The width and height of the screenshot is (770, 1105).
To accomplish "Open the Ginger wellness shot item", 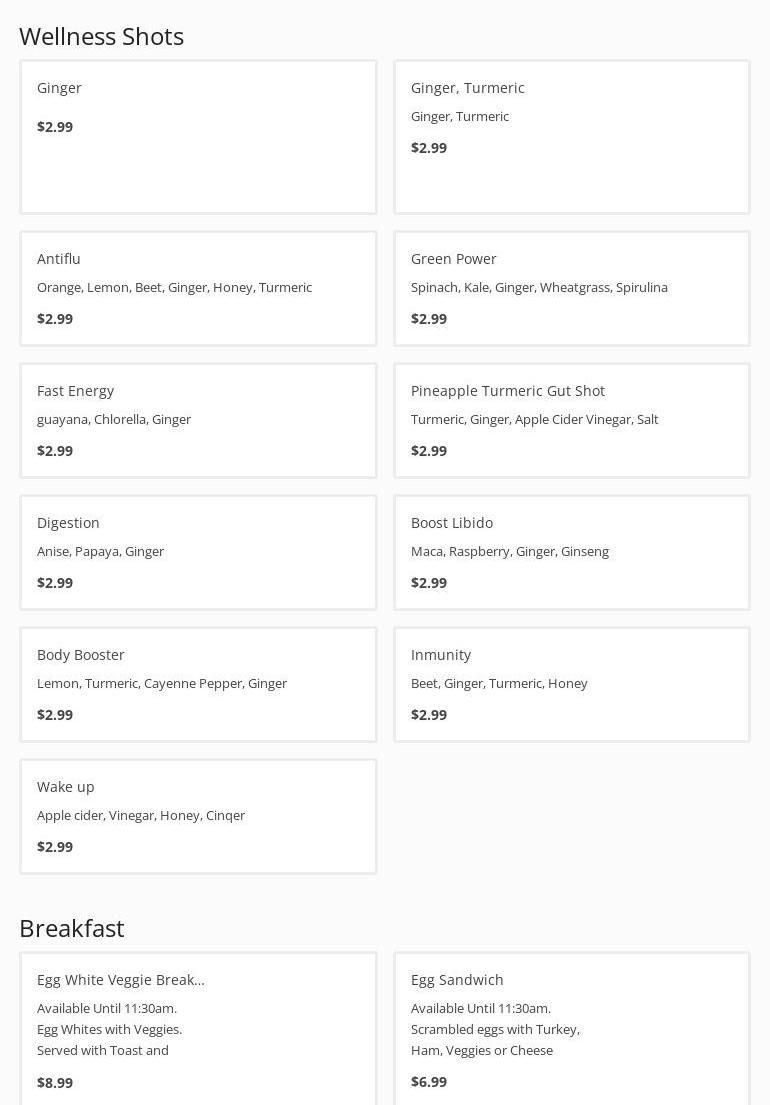I will (x=198, y=137).
